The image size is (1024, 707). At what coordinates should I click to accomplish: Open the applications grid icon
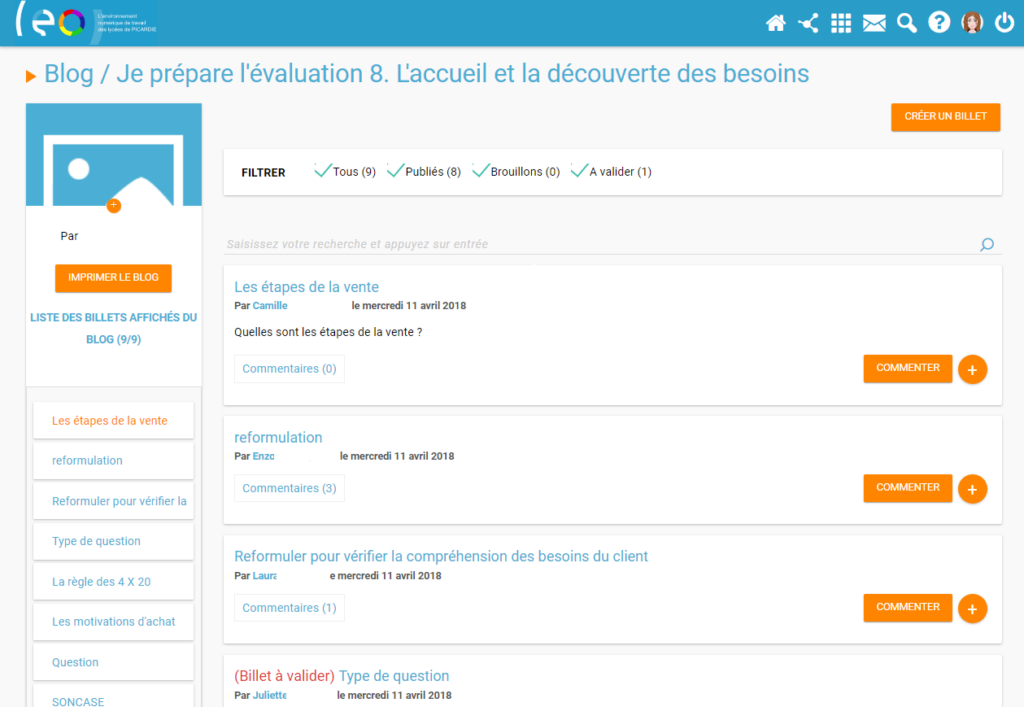pos(841,23)
